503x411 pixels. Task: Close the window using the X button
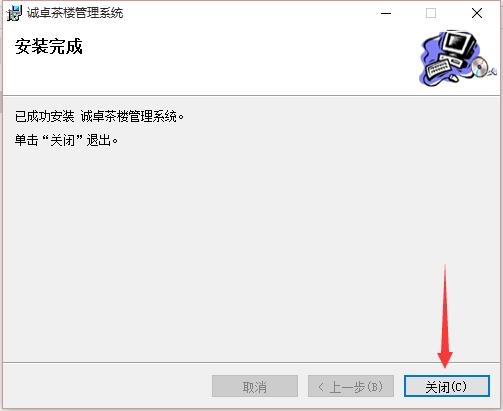pyautogui.click(x=477, y=13)
